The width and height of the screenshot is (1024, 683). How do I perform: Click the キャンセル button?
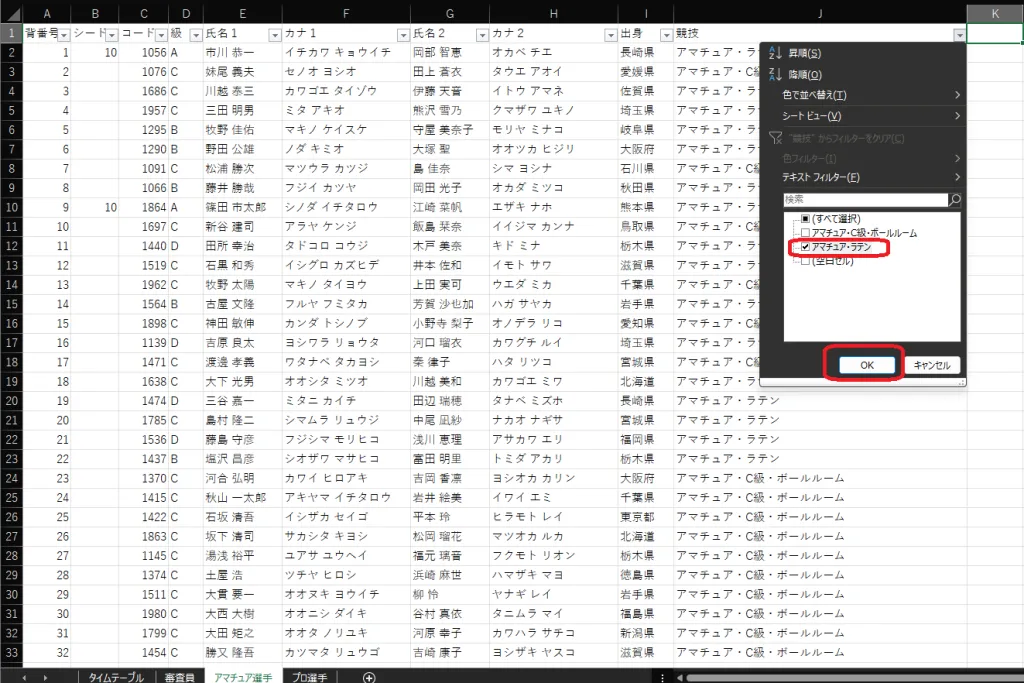click(932, 365)
